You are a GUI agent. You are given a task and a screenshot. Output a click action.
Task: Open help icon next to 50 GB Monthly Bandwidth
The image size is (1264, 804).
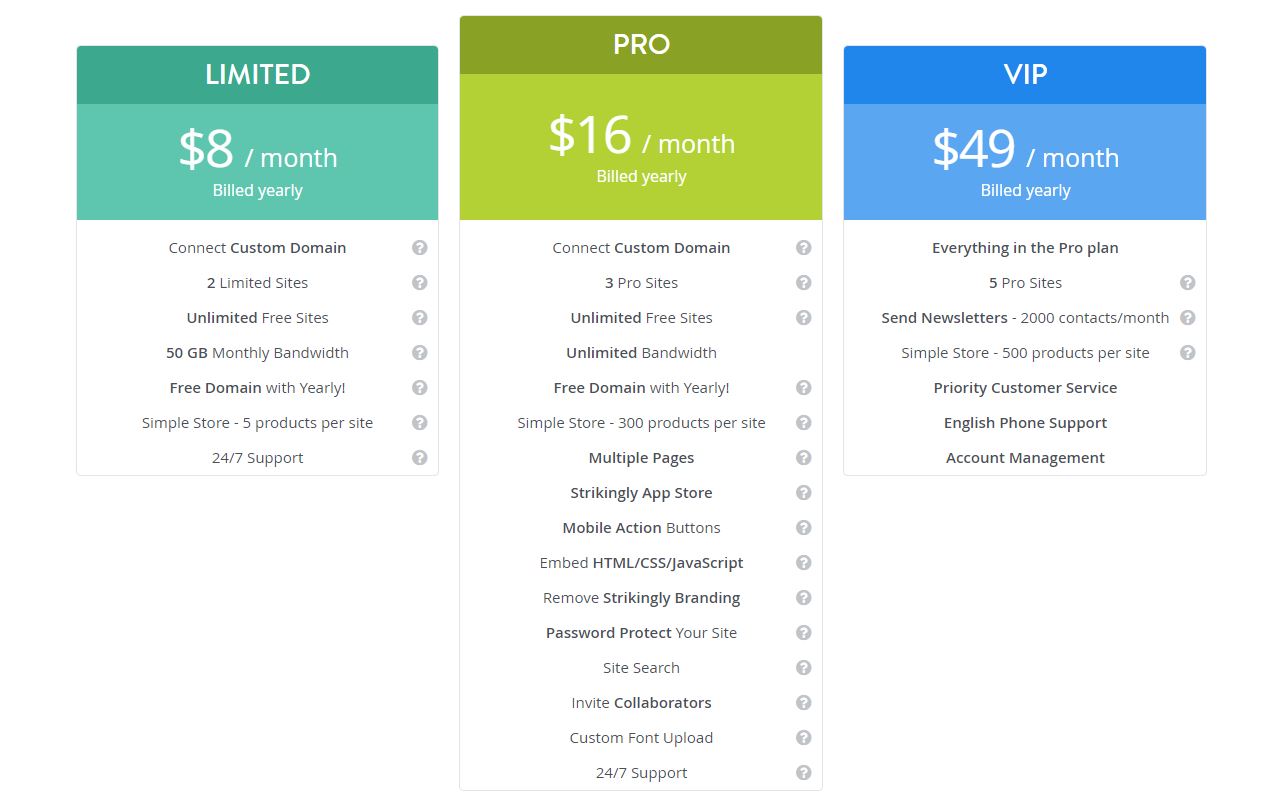(420, 353)
